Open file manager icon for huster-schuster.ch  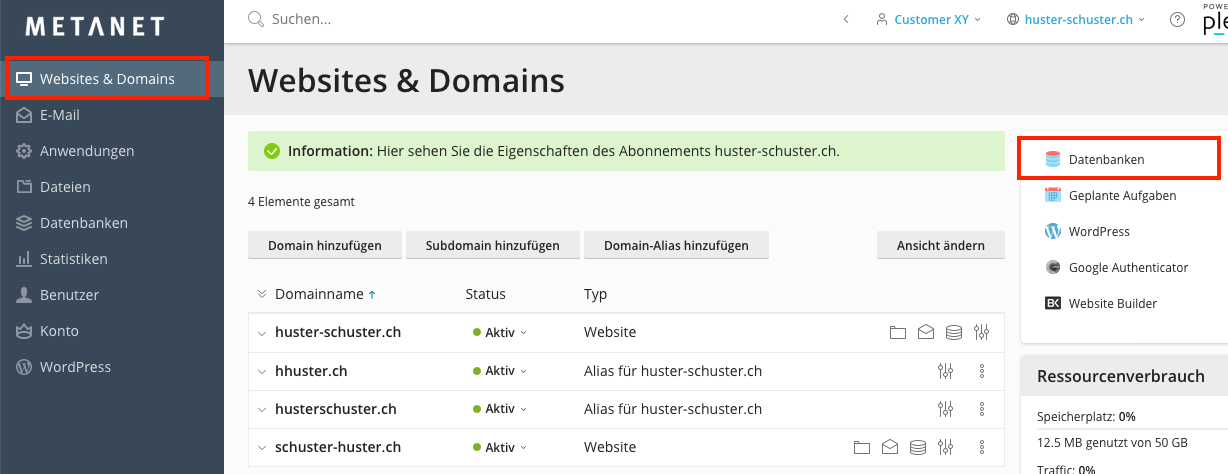tap(897, 332)
